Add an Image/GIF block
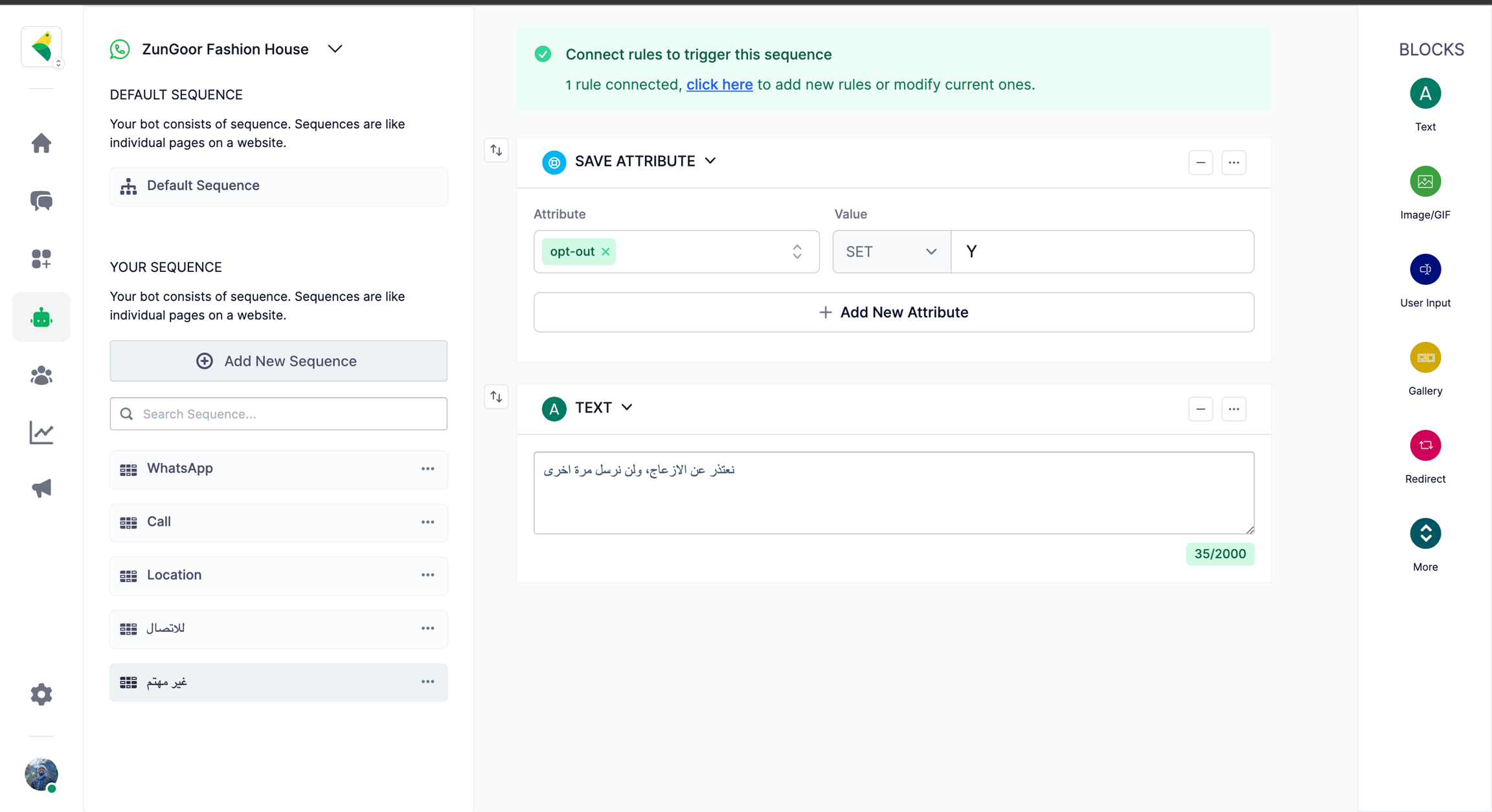 (x=1425, y=182)
